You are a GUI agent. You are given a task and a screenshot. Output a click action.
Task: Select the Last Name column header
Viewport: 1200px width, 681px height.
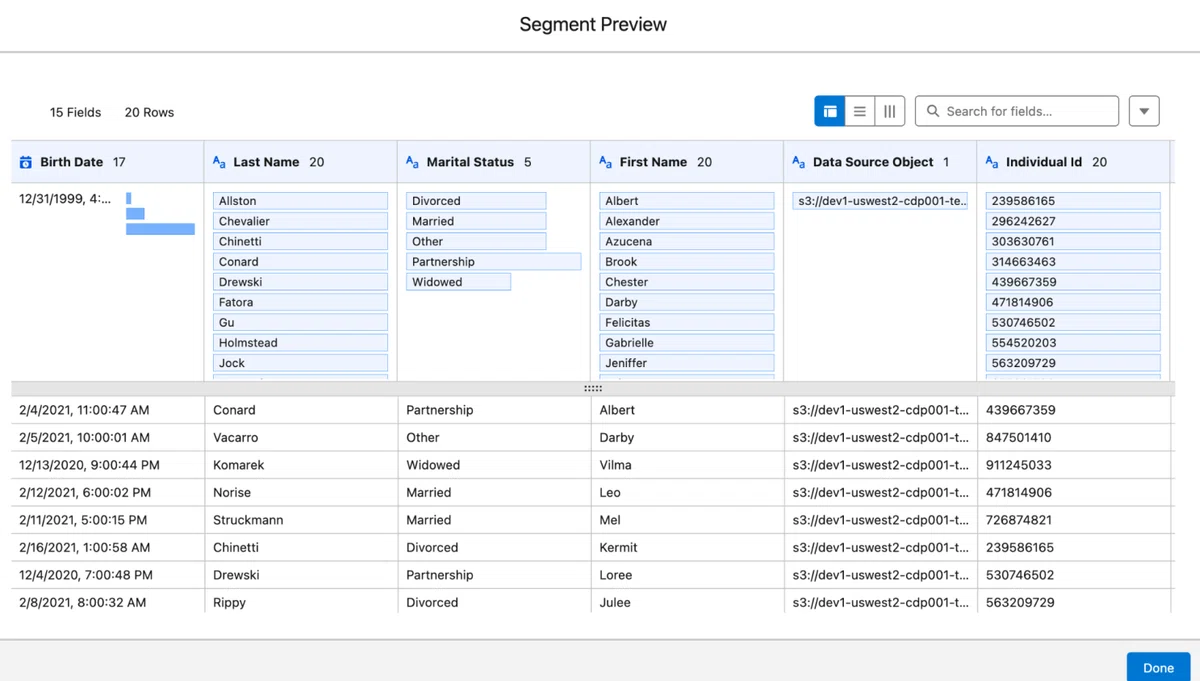pyautogui.click(x=300, y=162)
